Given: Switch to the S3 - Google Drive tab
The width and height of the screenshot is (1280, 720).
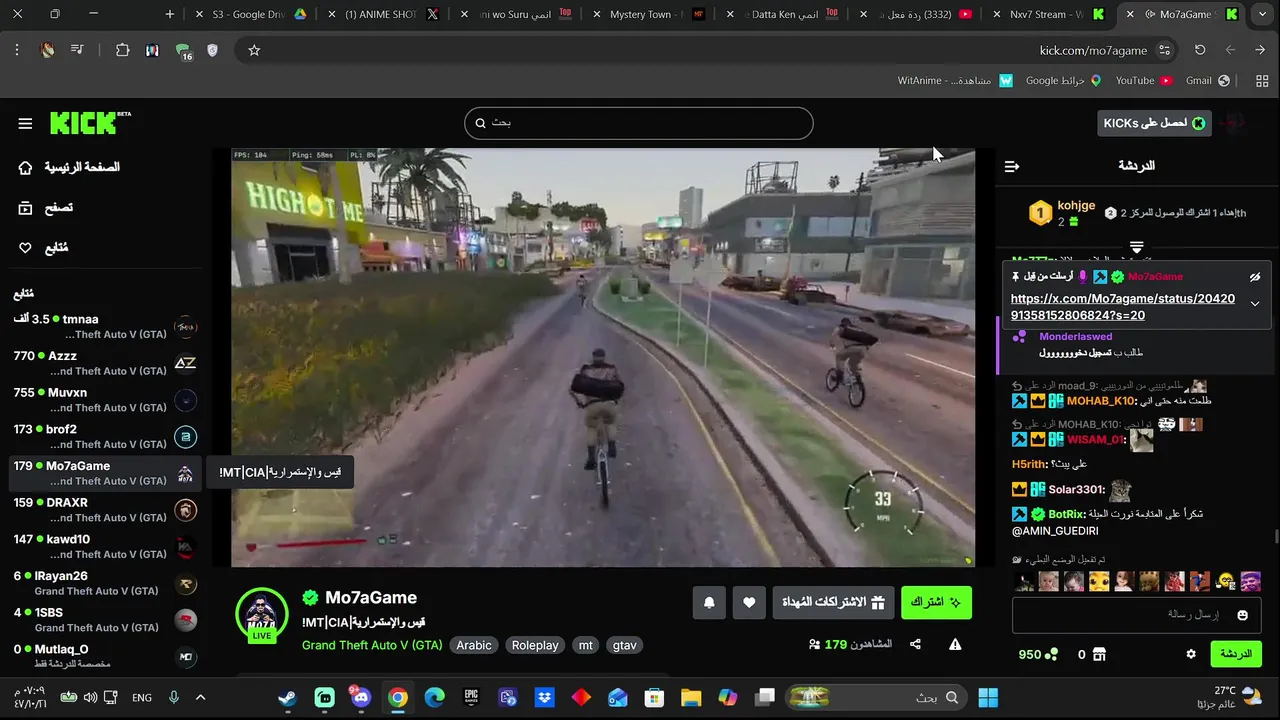Looking at the screenshot, I should click(x=250, y=14).
